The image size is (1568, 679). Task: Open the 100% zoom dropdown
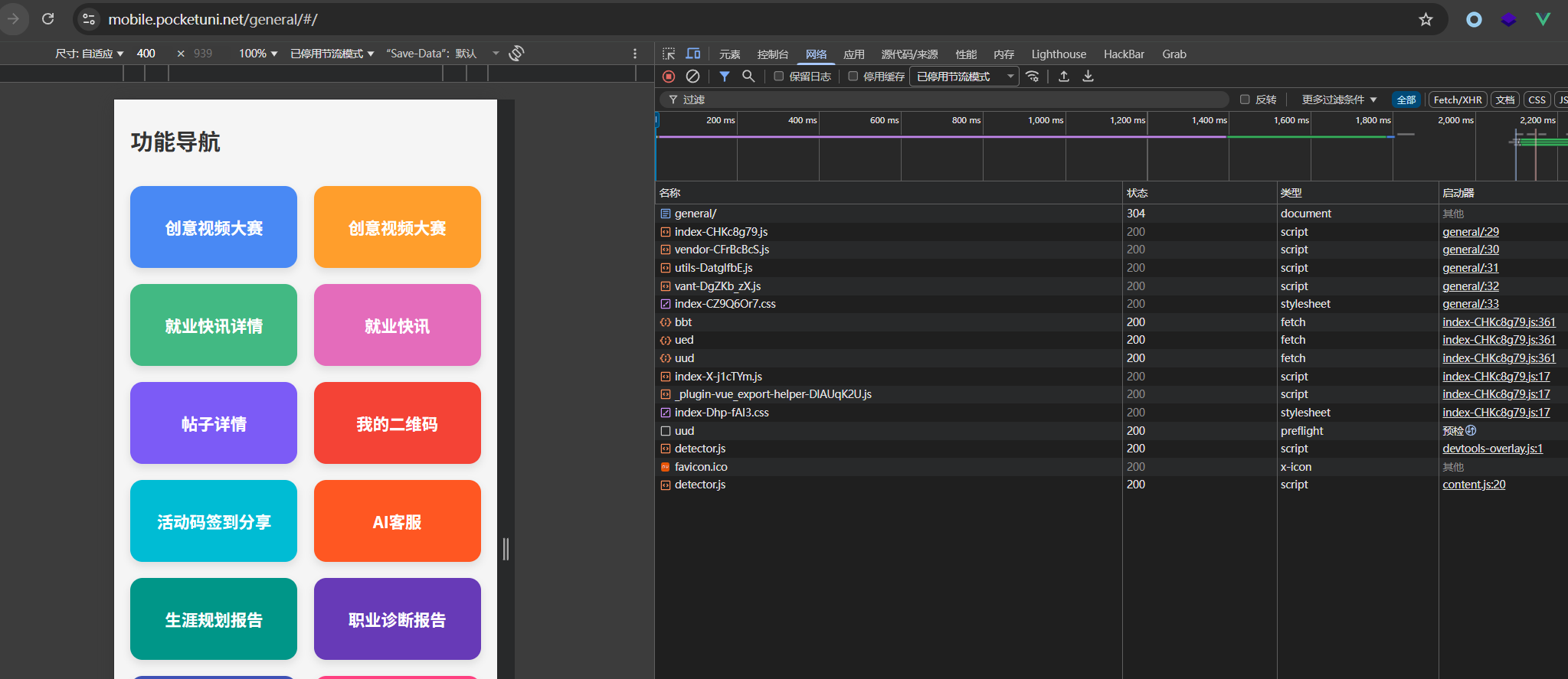coord(257,54)
